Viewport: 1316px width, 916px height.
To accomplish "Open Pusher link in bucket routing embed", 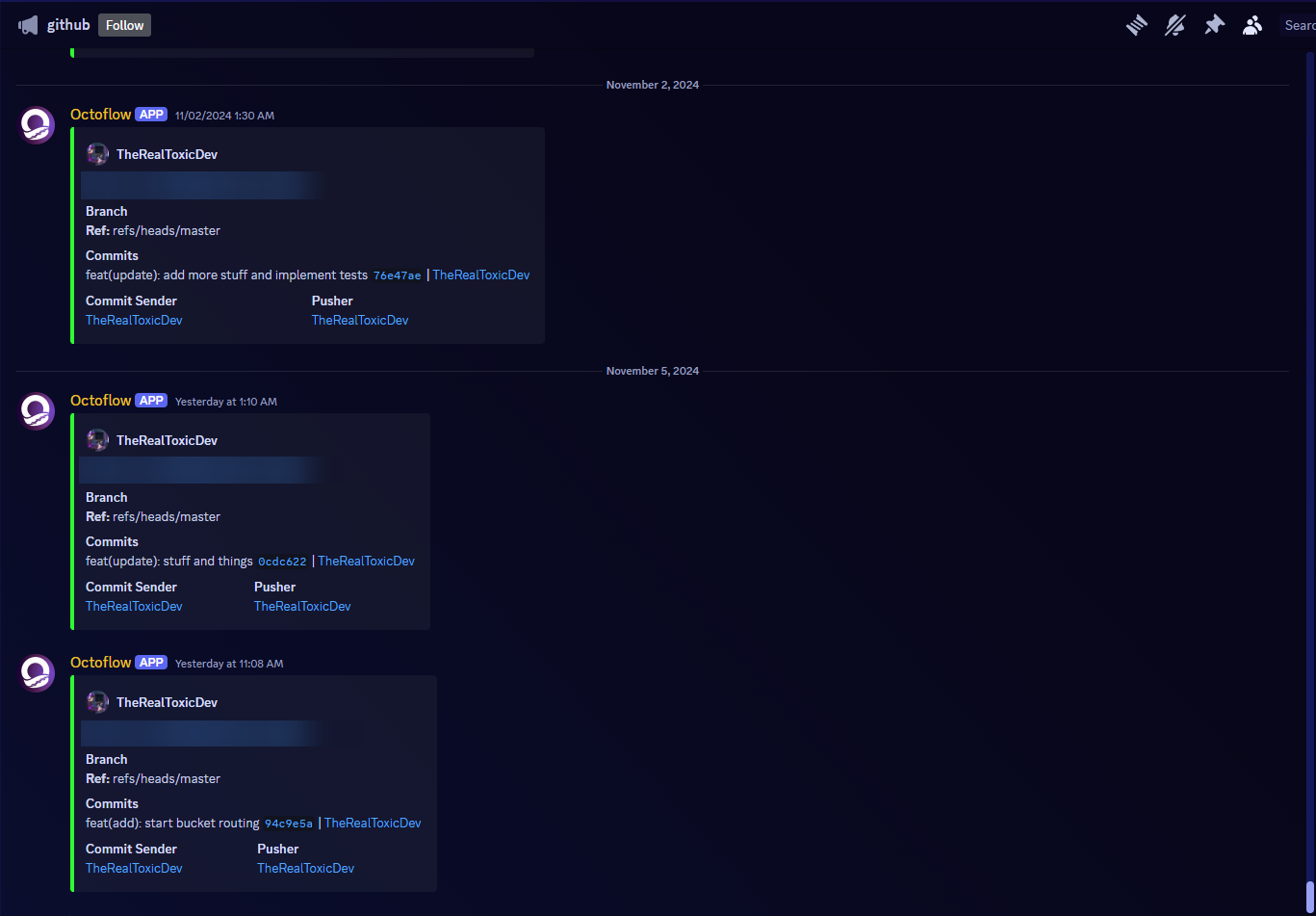I will (x=305, y=868).
